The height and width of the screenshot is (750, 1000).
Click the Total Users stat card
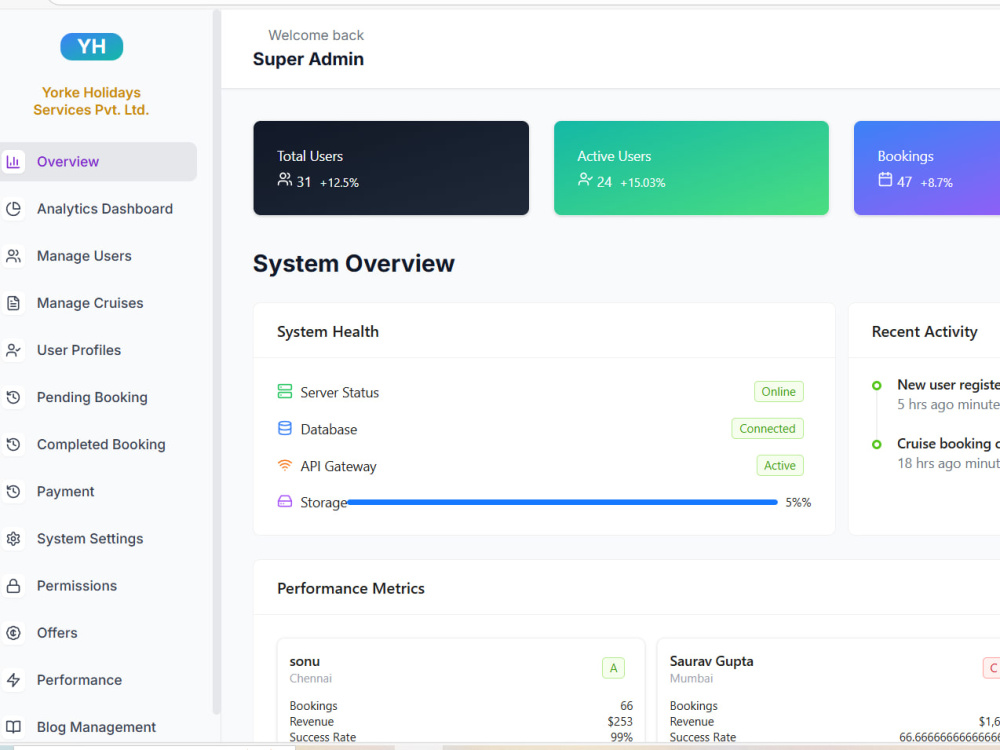pos(391,168)
